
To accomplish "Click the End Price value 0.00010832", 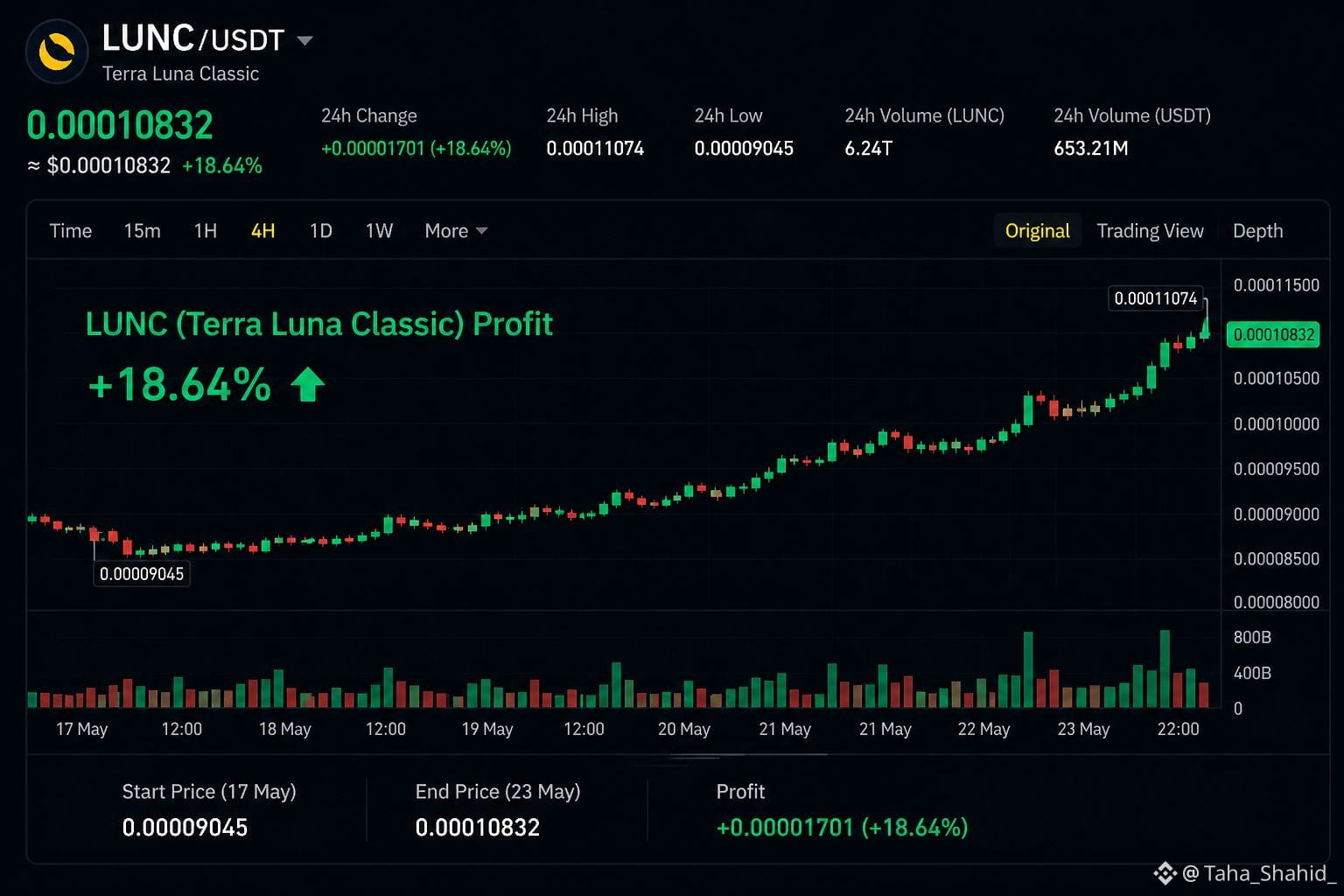I will point(478,828).
